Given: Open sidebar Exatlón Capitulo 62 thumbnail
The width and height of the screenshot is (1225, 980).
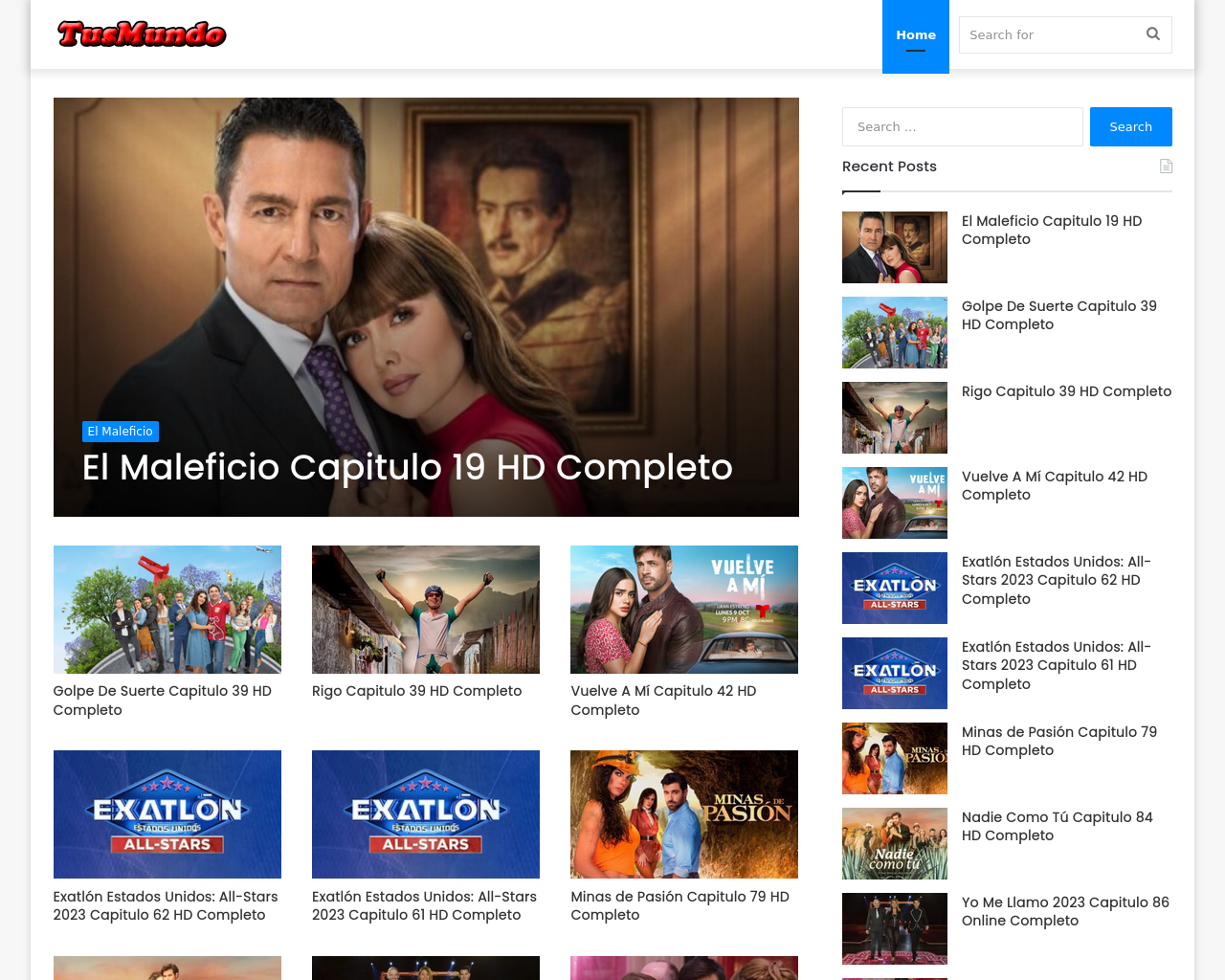Looking at the screenshot, I should (895, 588).
